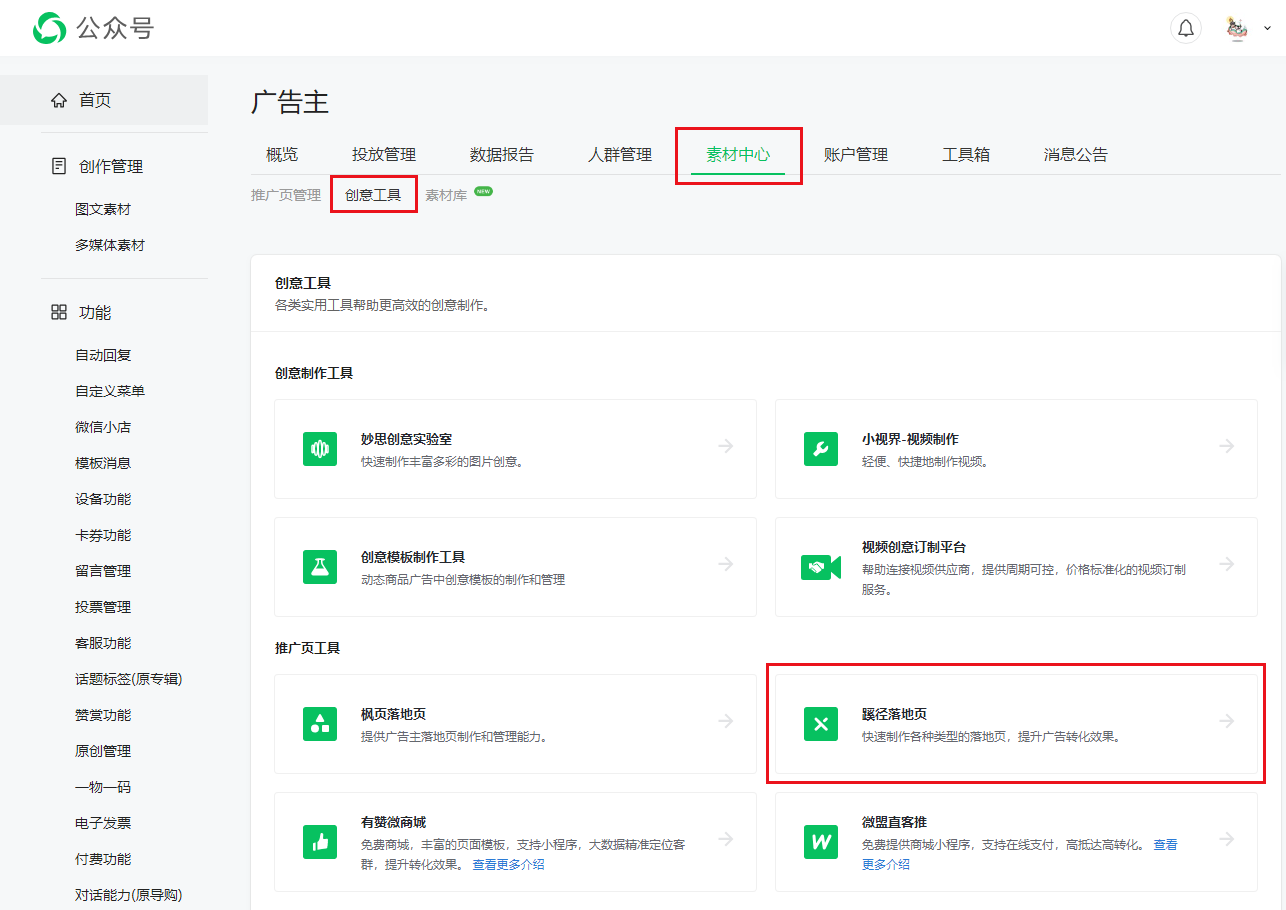This screenshot has height=910, width=1286.
Task: Click the 微盟直客推 W icon
Action: (821, 842)
